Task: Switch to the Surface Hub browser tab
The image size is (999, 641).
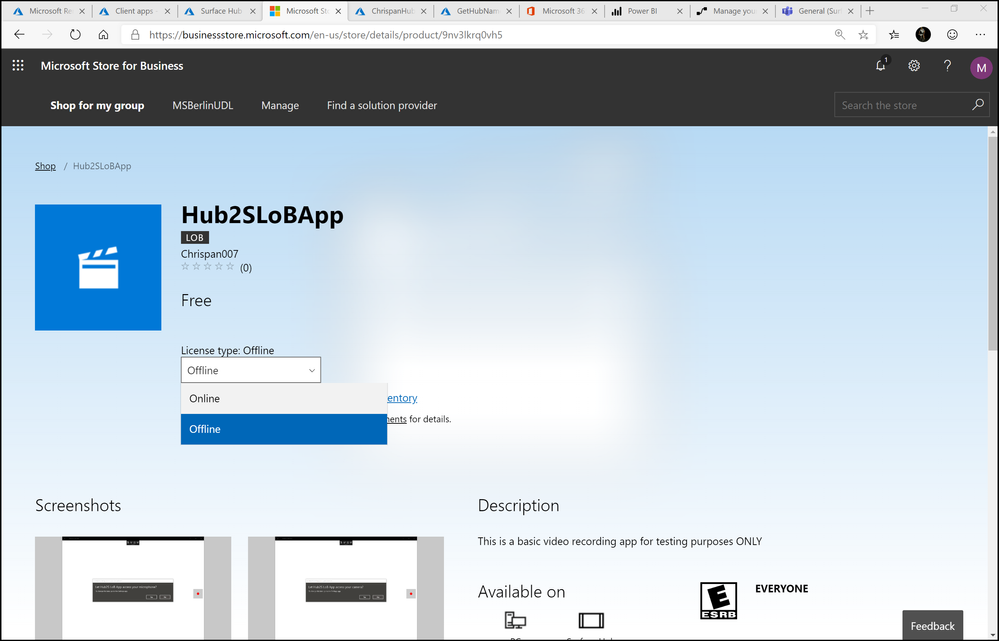Action: pyautogui.click(x=220, y=11)
